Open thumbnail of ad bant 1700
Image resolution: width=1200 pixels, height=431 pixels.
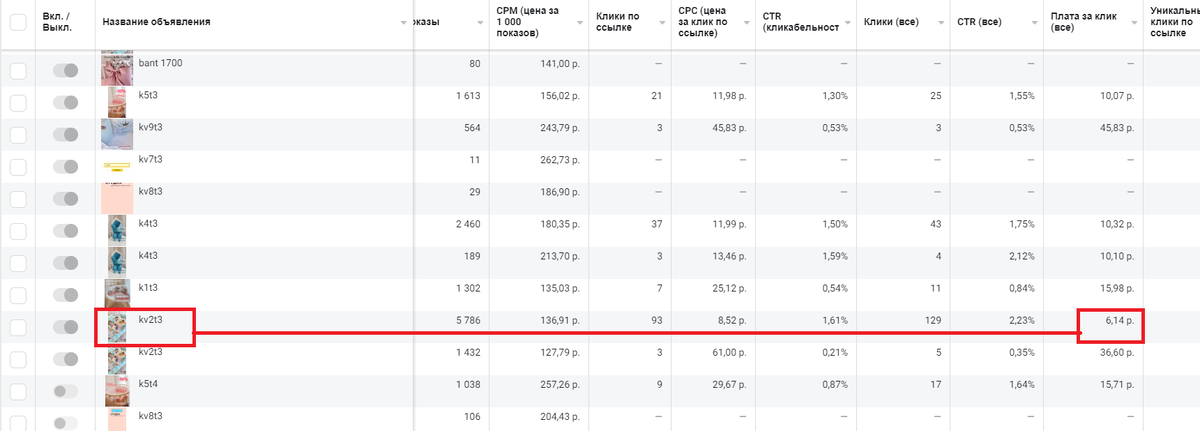tap(118, 68)
